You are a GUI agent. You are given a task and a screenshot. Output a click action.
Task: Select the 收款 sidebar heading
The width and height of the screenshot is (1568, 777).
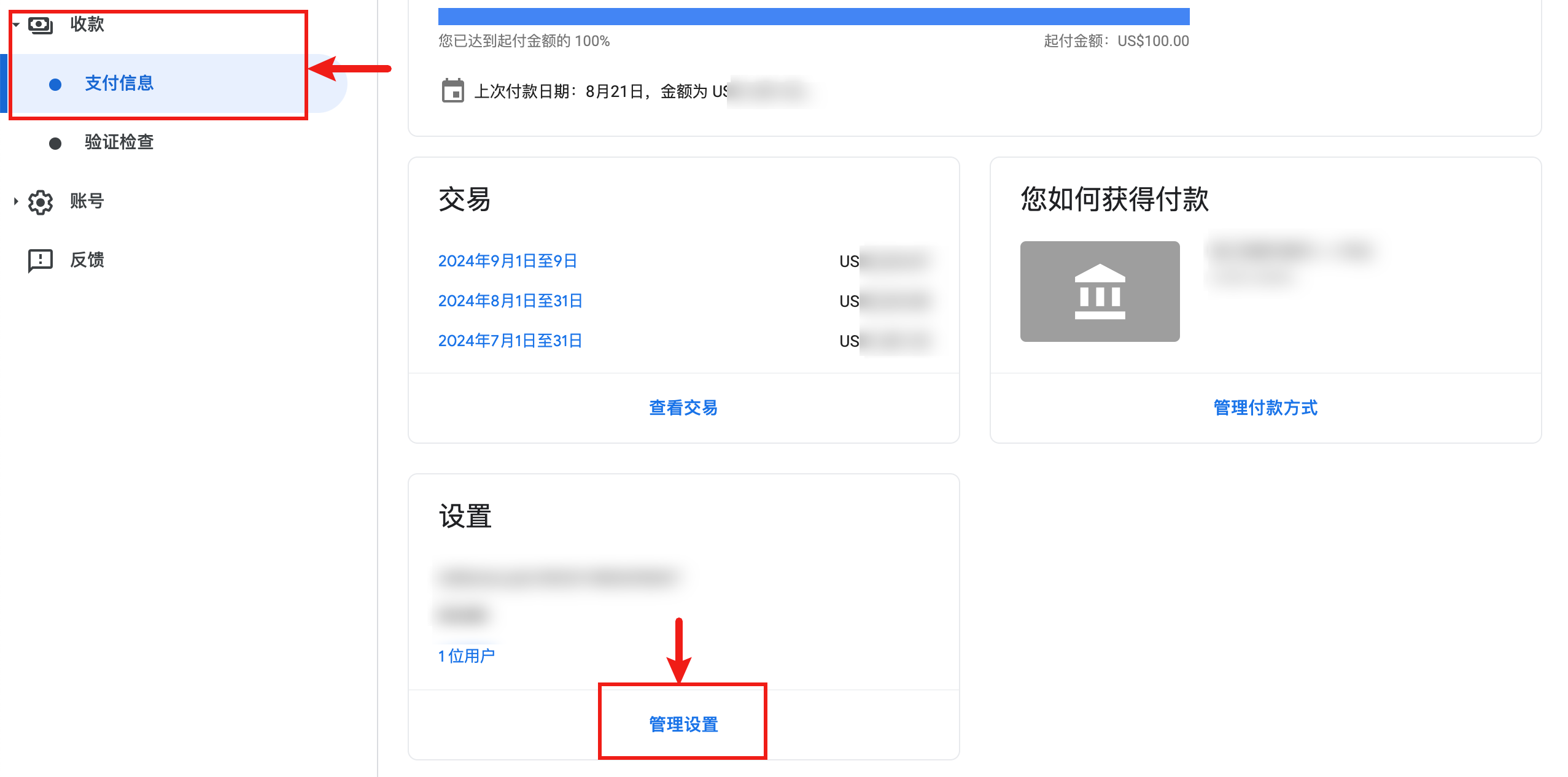tap(87, 25)
